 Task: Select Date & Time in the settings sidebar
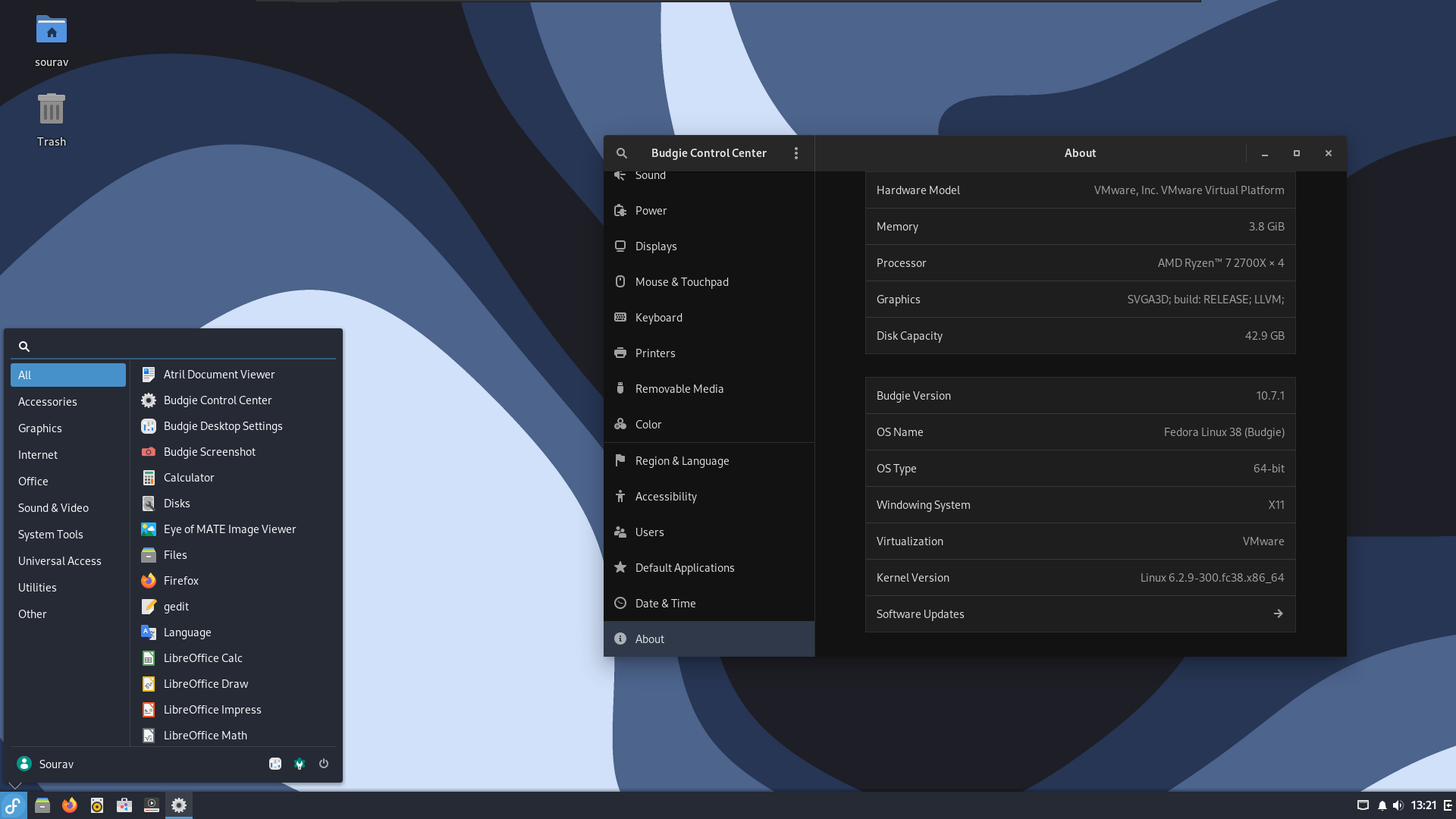click(x=665, y=603)
